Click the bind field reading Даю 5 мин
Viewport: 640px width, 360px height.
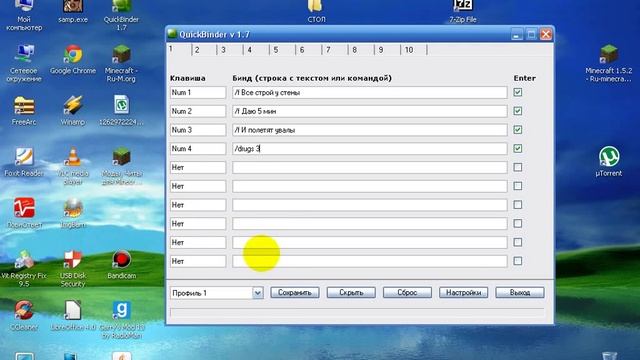point(370,111)
